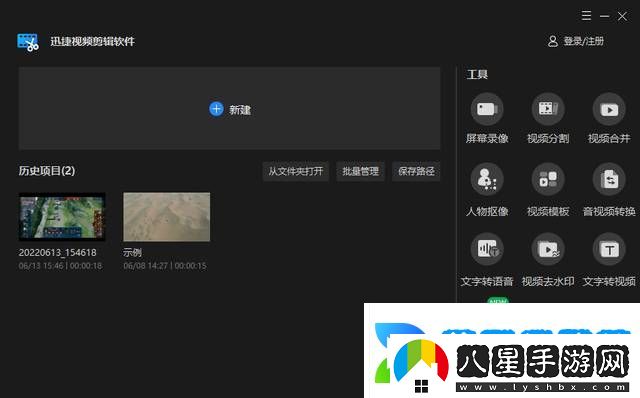Click the 视频合并 label text
This screenshot has height=398, width=640.
click(609, 138)
